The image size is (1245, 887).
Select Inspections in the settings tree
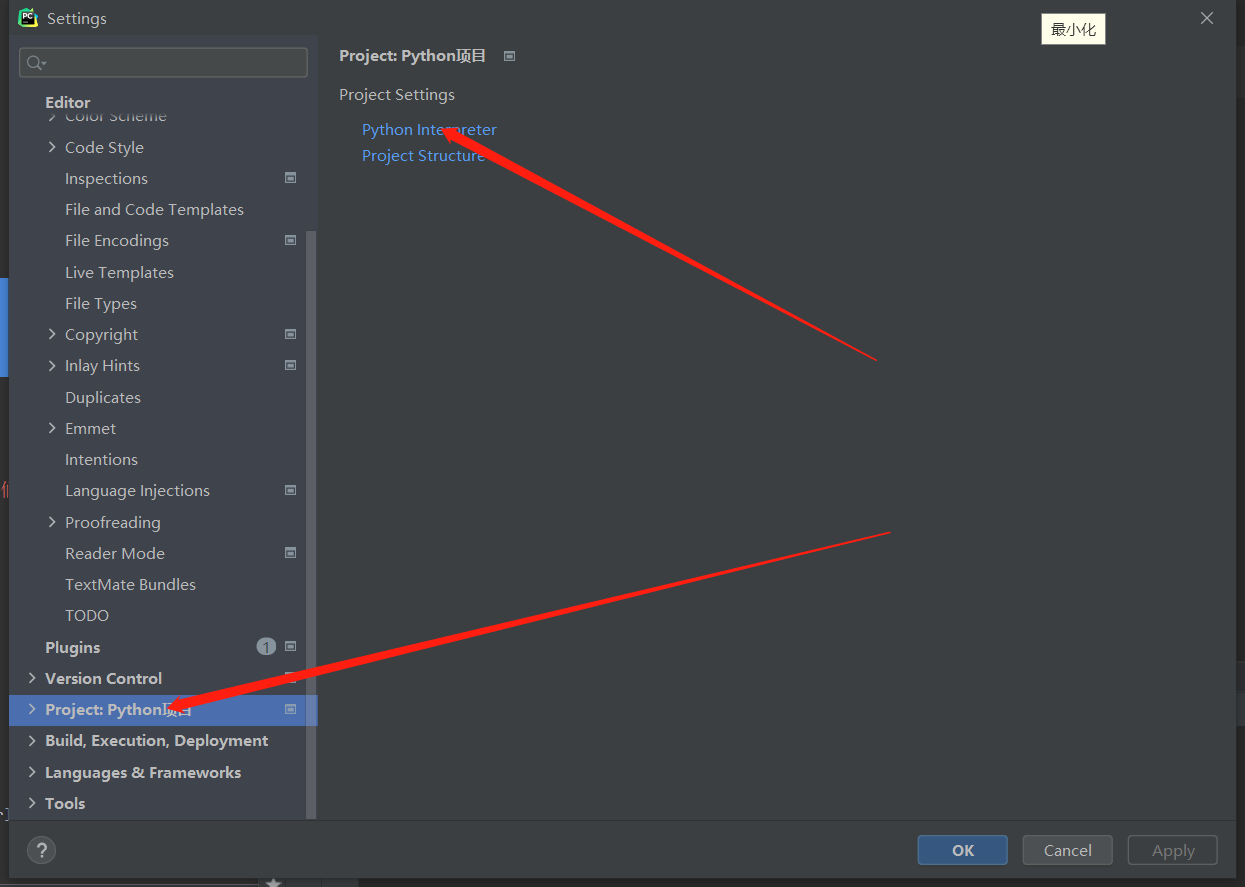(106, 178)
